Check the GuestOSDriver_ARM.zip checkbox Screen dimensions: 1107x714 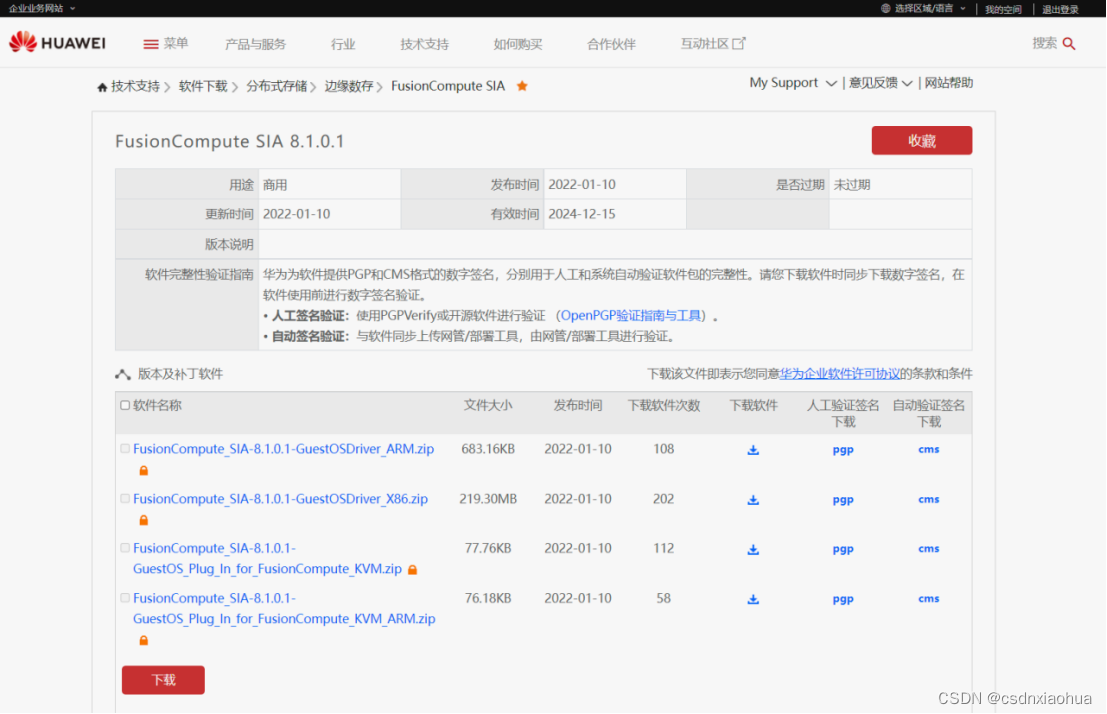(x=125, y=448)
